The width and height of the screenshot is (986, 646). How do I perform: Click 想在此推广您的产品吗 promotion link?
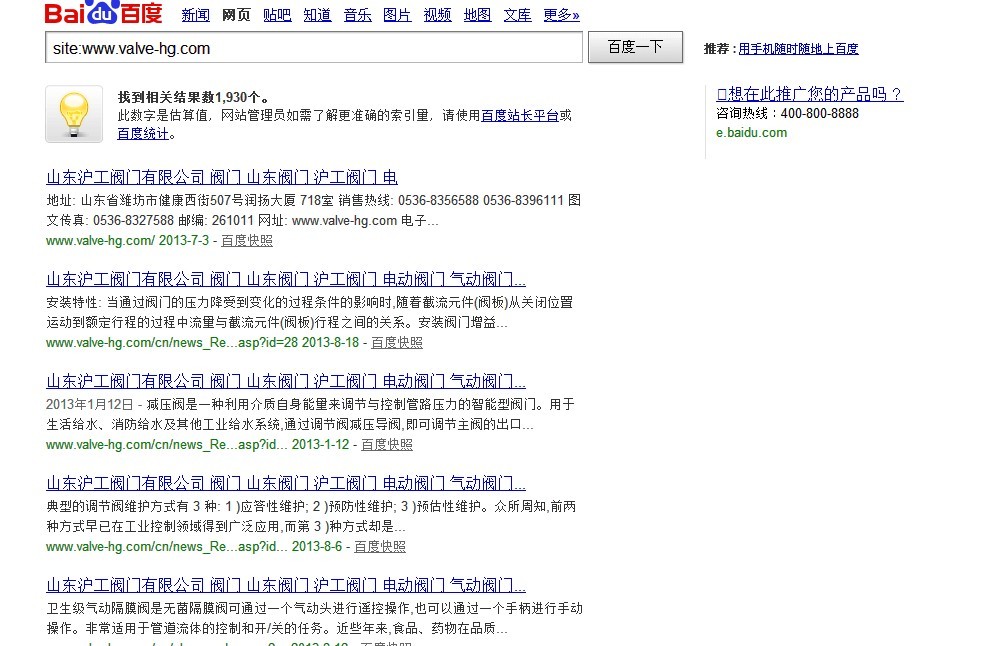click(x=810, y=94)
